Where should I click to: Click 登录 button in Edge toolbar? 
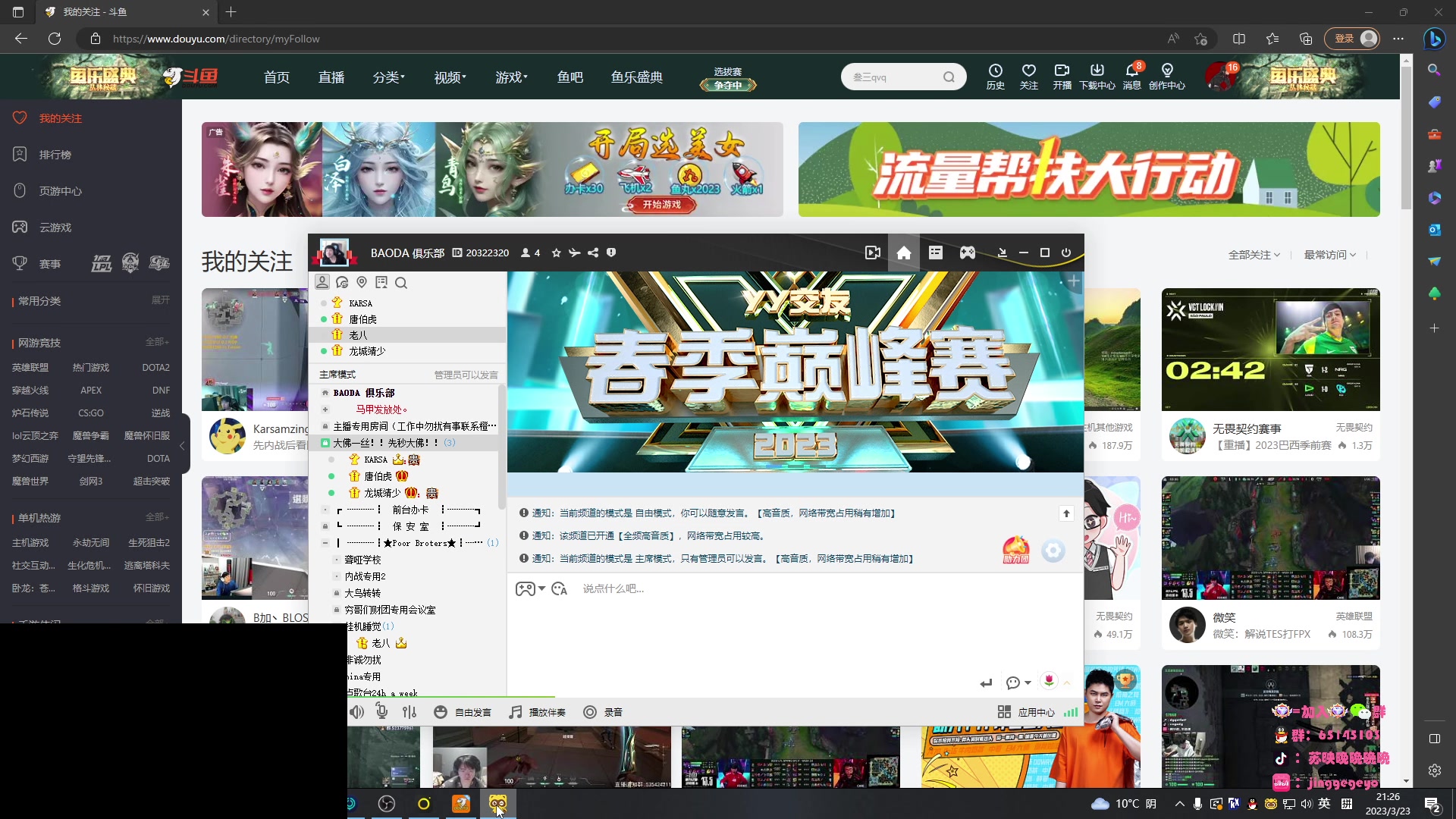tap(1352, 39)
